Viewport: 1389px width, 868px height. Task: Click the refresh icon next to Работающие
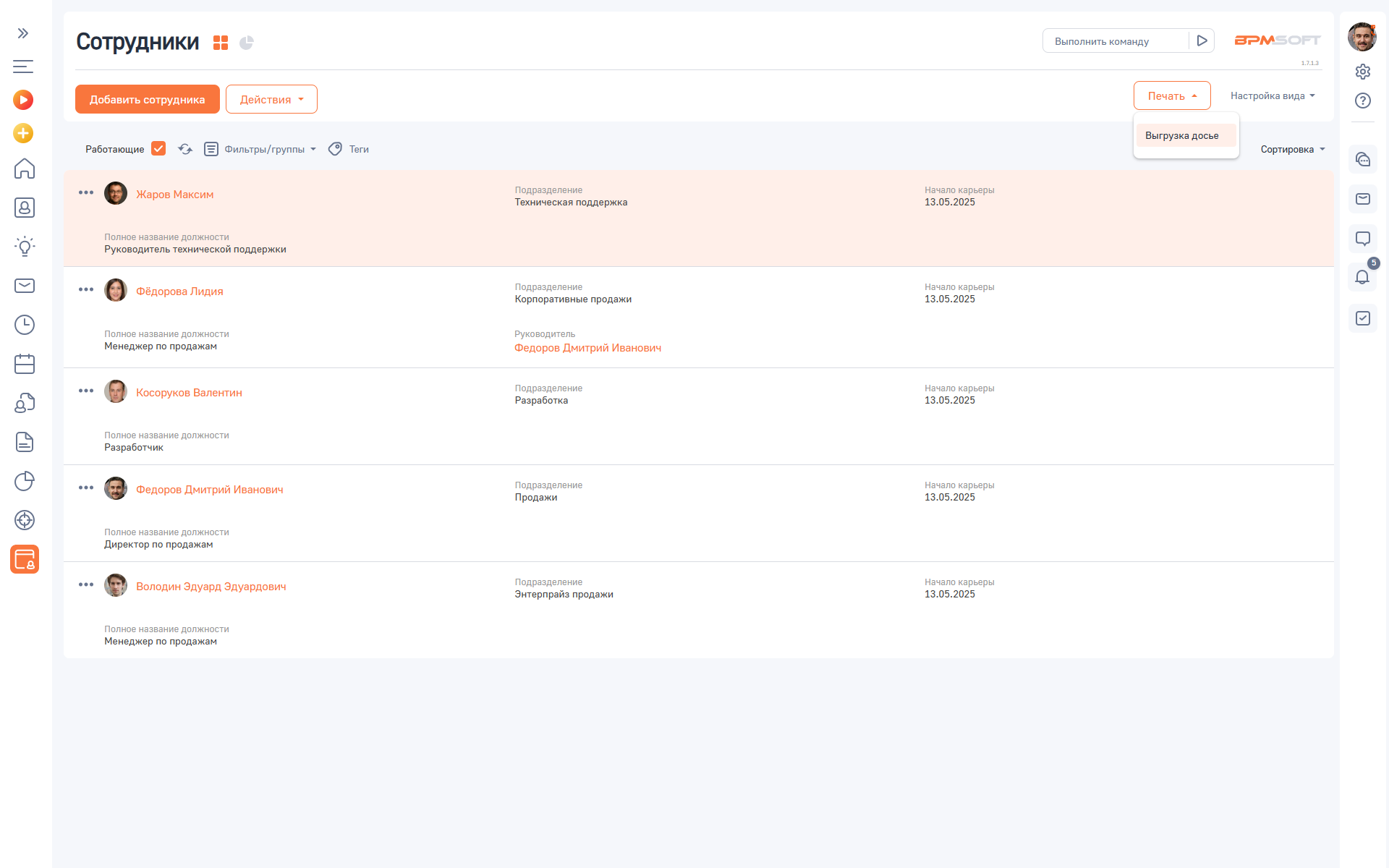[185, 149]
